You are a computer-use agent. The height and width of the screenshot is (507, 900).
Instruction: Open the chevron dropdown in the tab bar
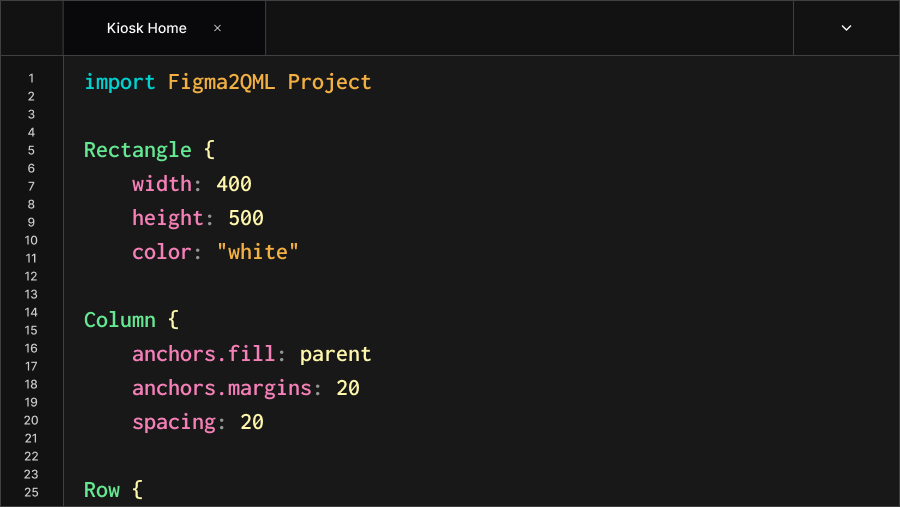point(846,28)
